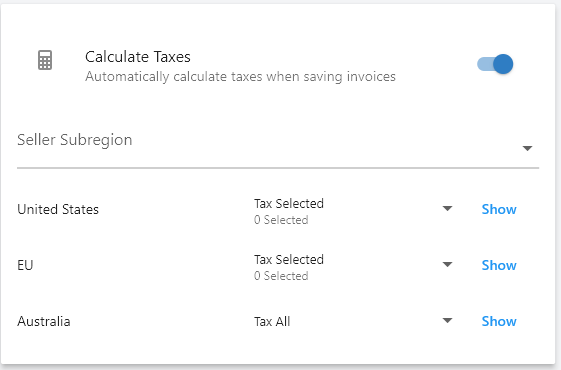Click the caret arrow in EU row

448,264
